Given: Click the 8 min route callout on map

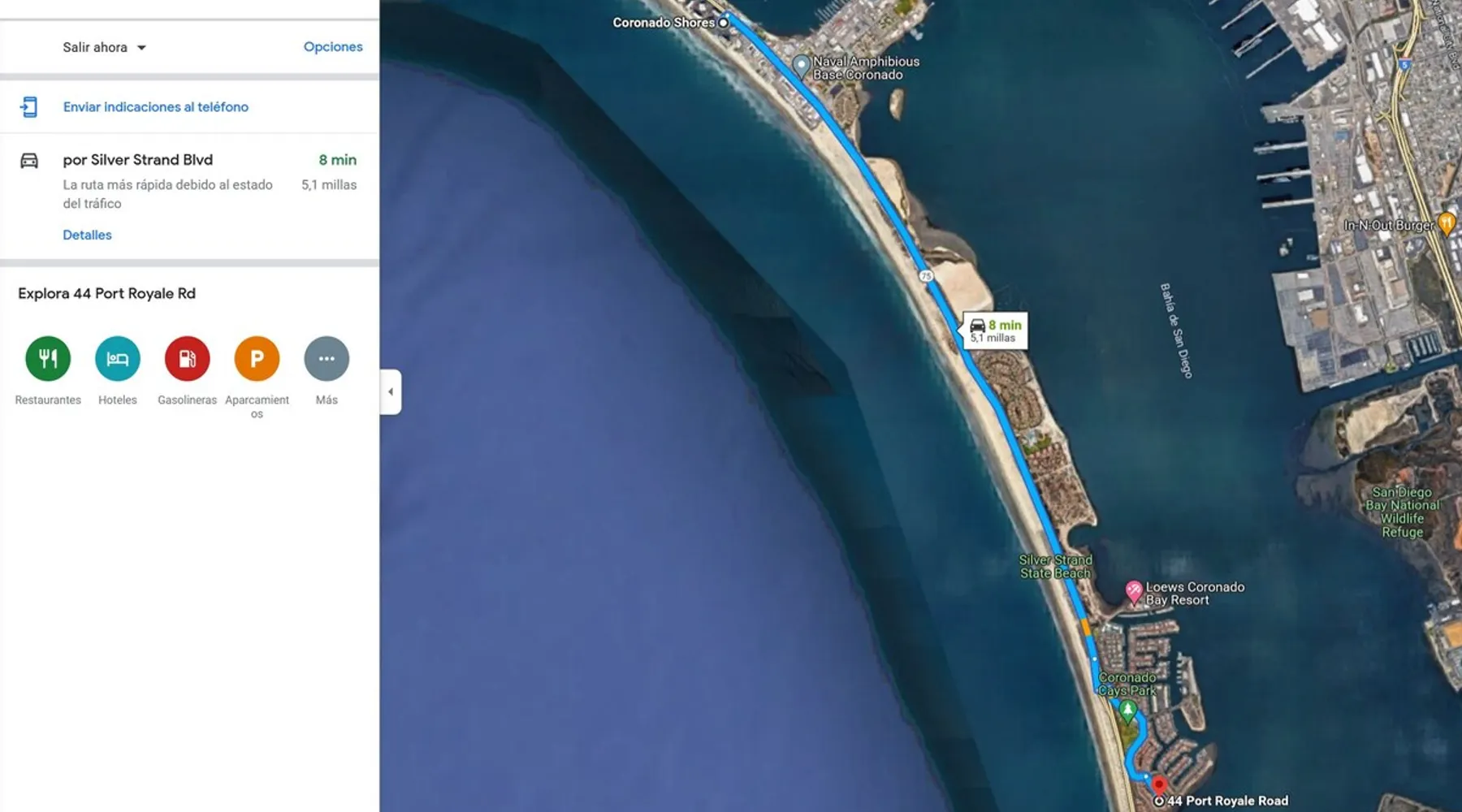Looking at the screenshot, I should (996, 330).
